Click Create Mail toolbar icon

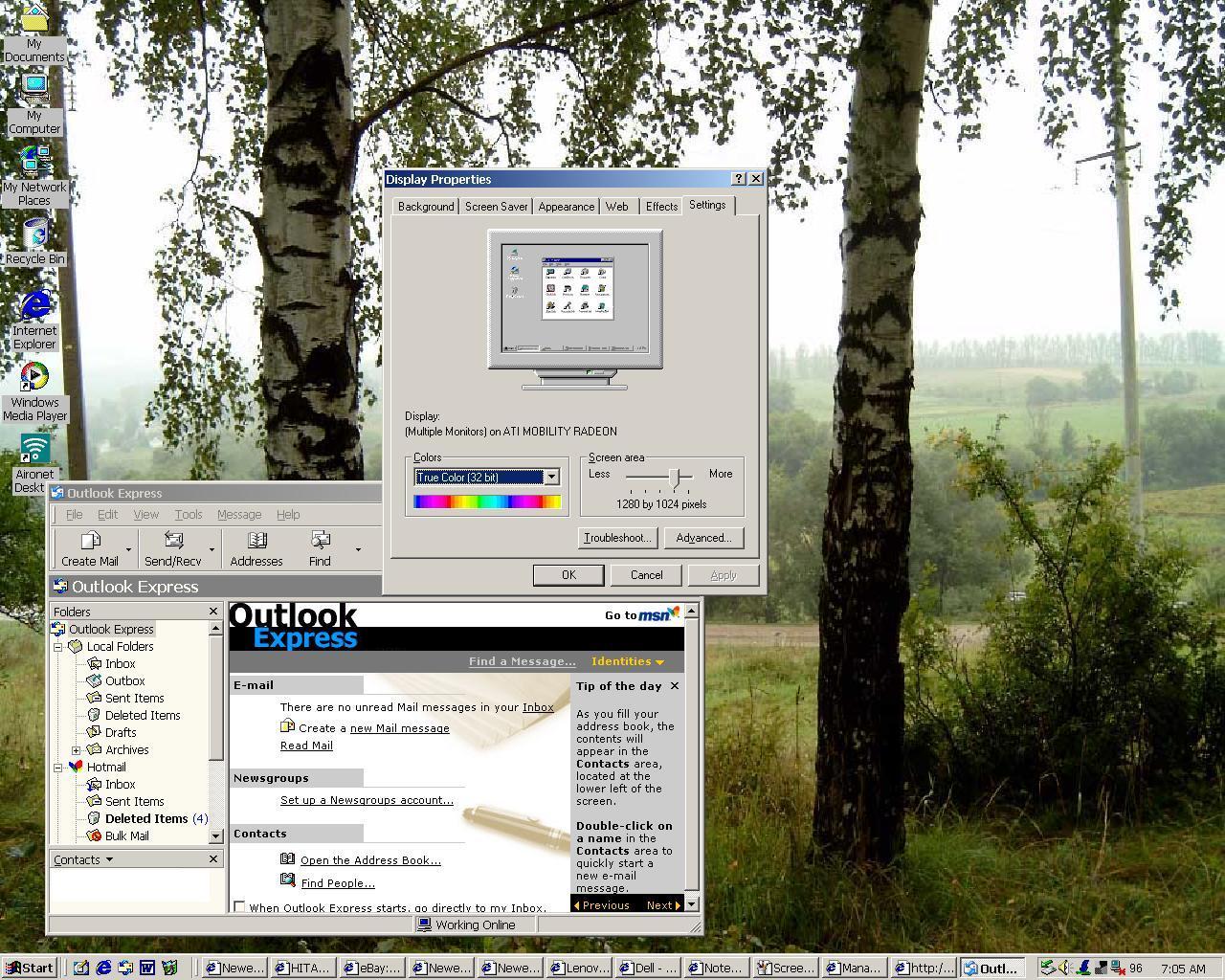90,548
